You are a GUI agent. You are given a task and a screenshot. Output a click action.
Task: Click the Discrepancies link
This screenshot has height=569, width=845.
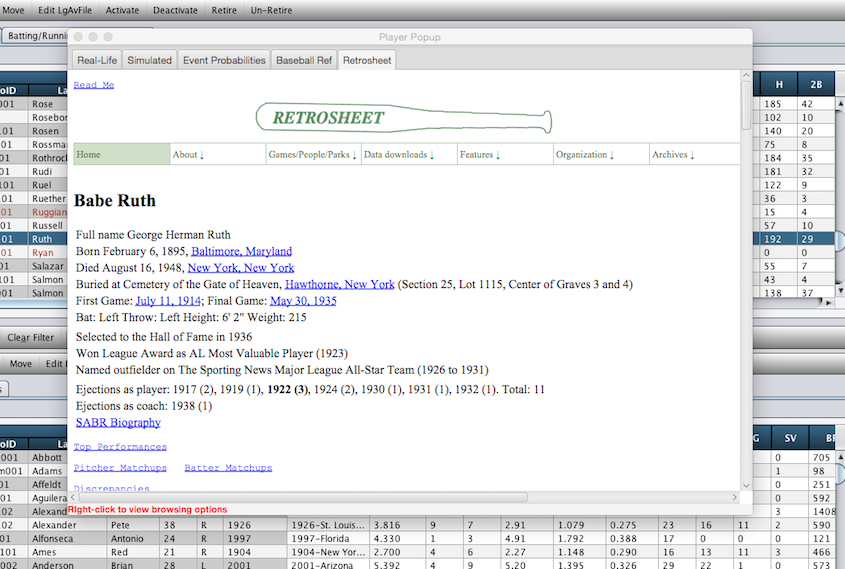[112, 488]
